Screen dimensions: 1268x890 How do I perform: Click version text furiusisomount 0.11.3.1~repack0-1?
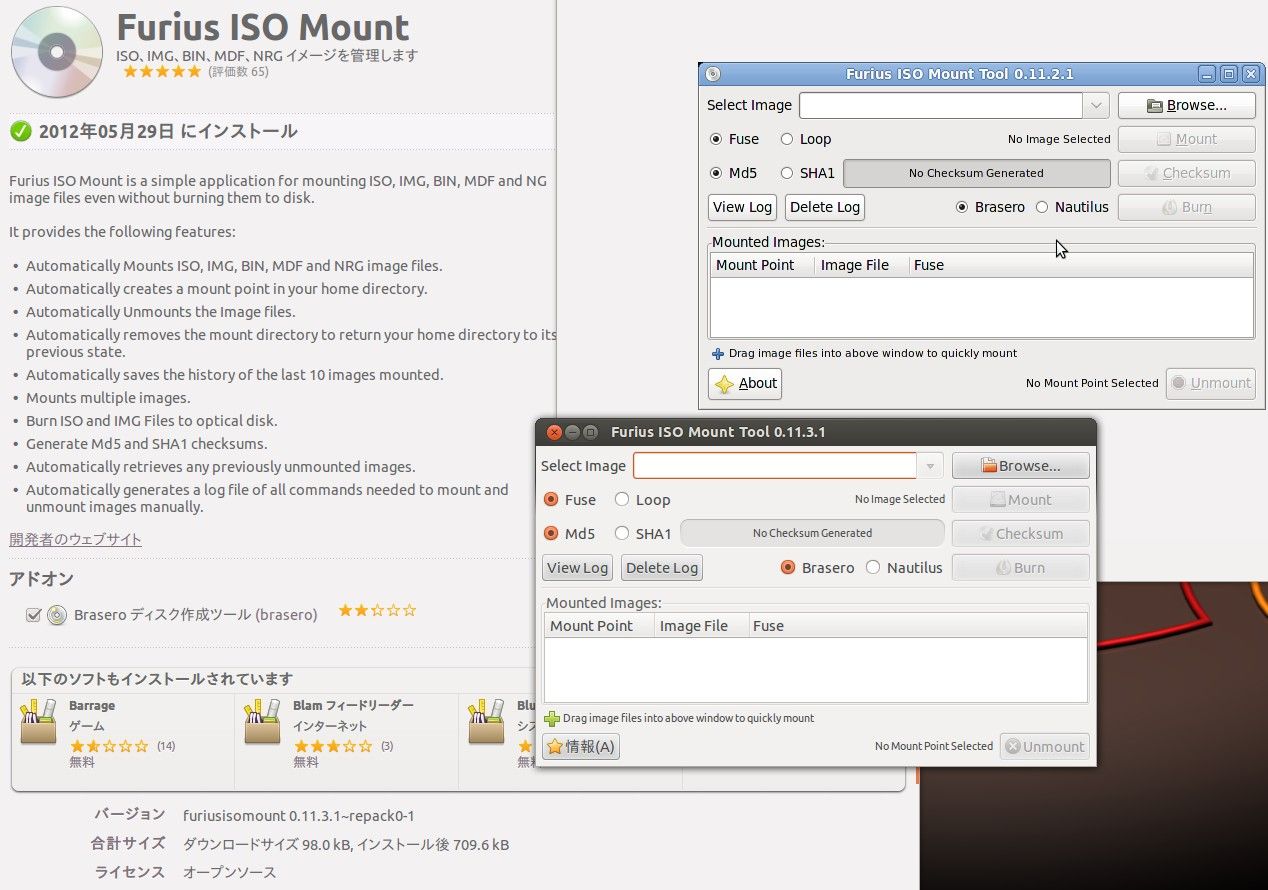299,815
